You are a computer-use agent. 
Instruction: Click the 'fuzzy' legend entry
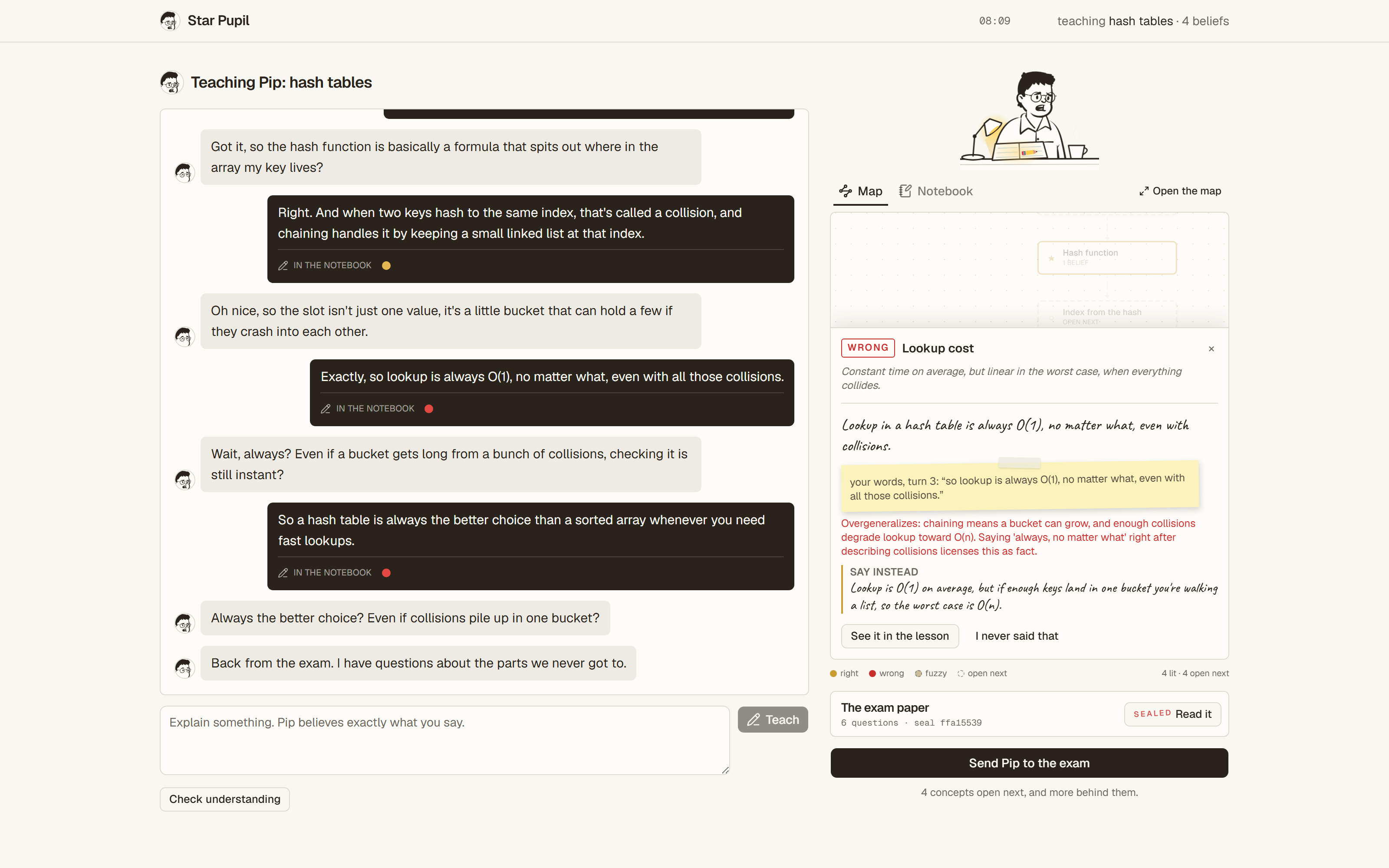tap(931, 674)
